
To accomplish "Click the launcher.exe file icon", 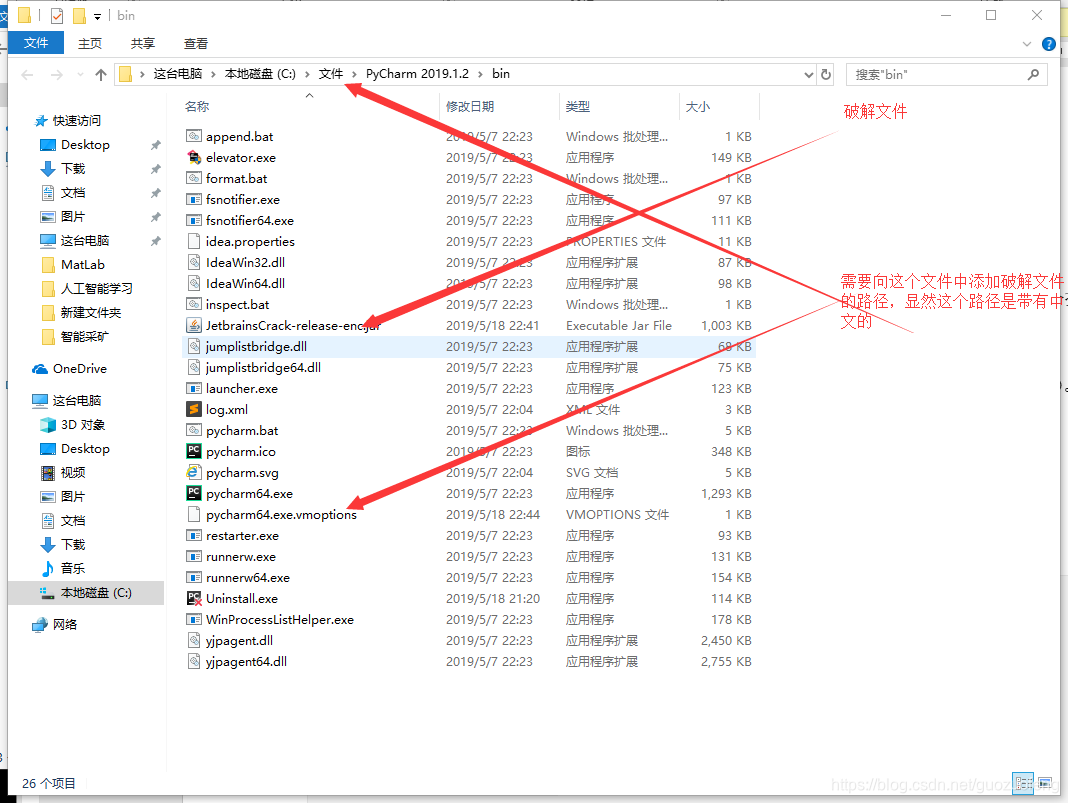I will (x=194, y=388).
